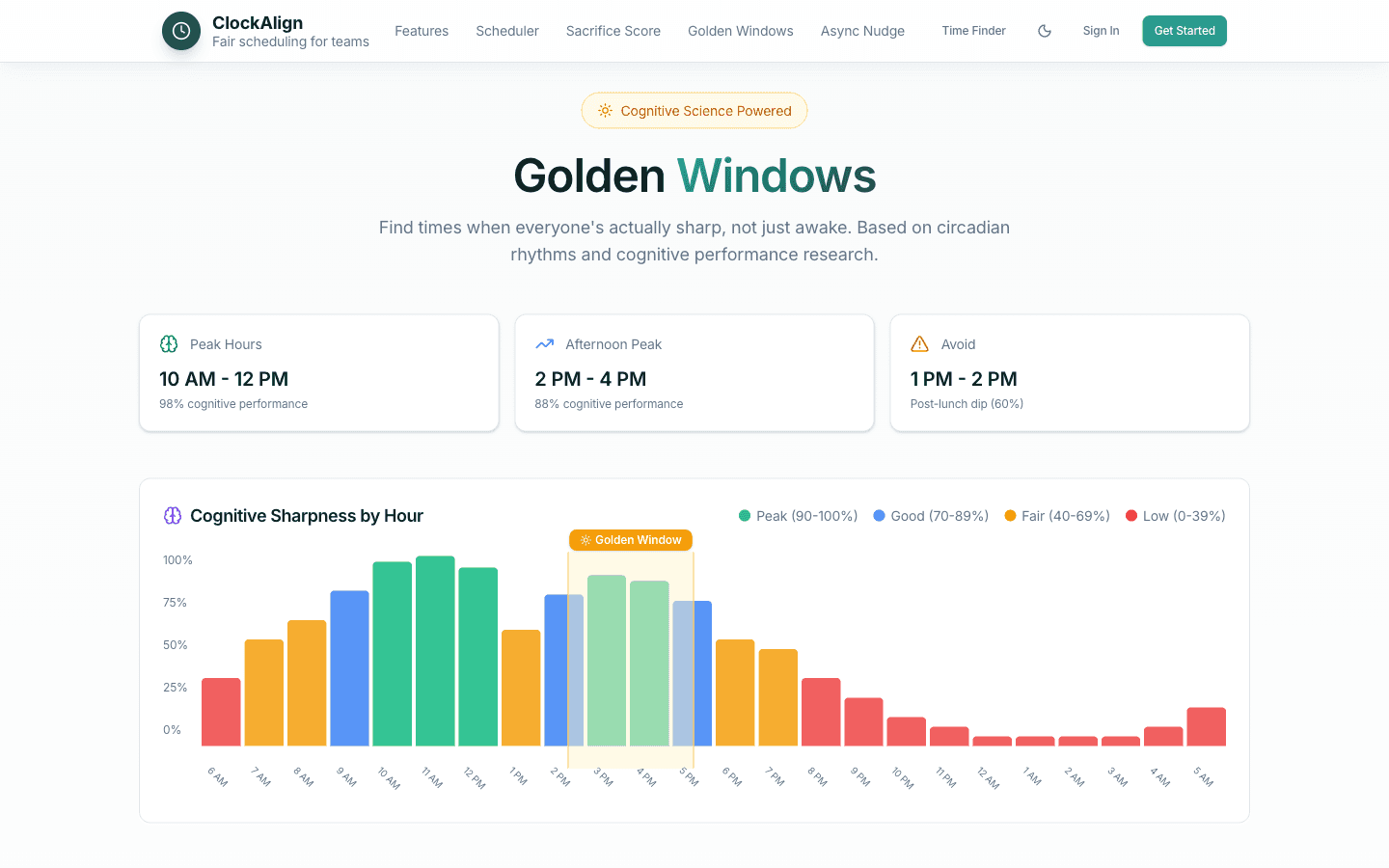Click the Sign In link

[1101, 30]
